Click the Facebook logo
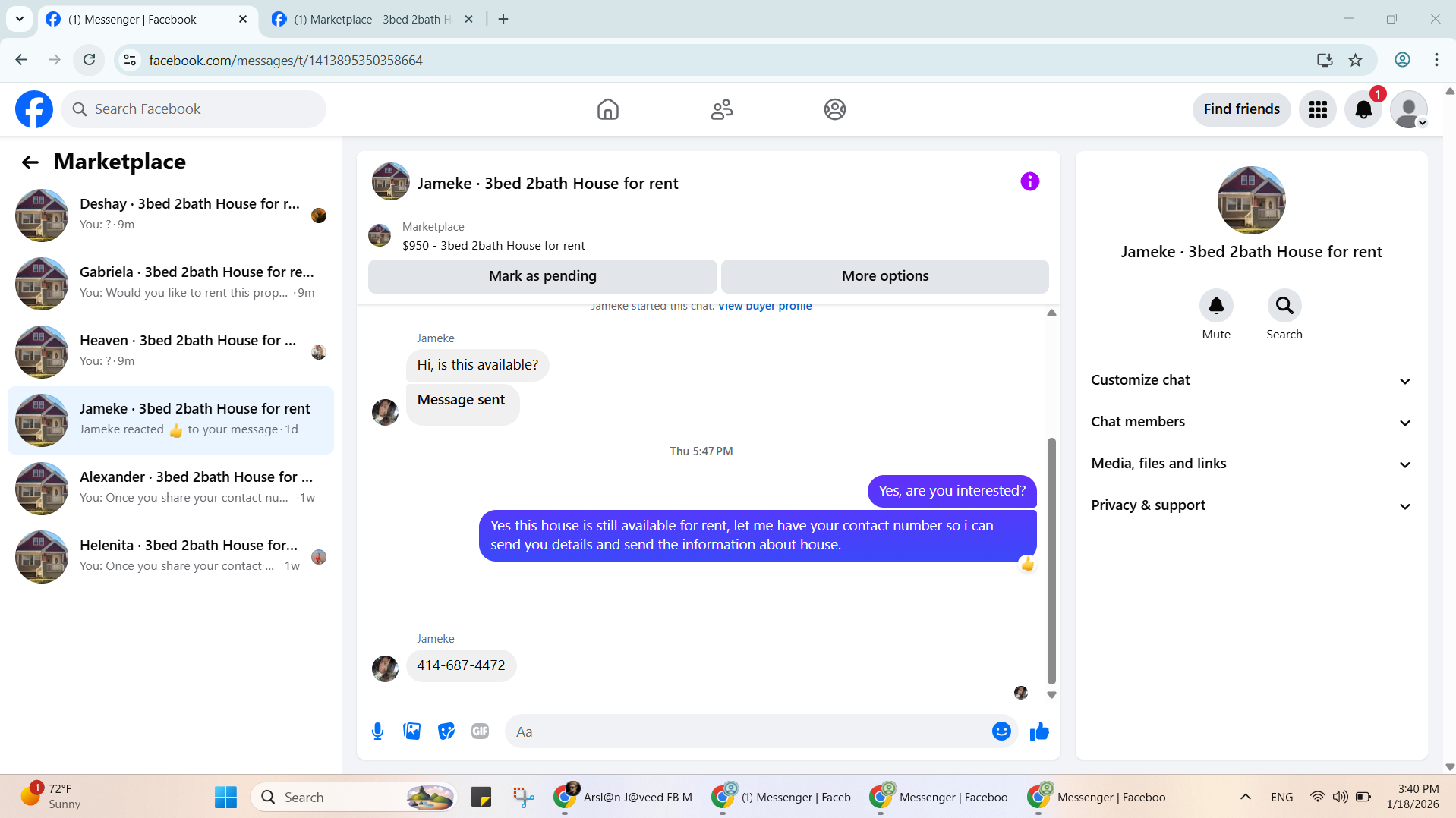 pyautogui.click(x=34, y=109)
